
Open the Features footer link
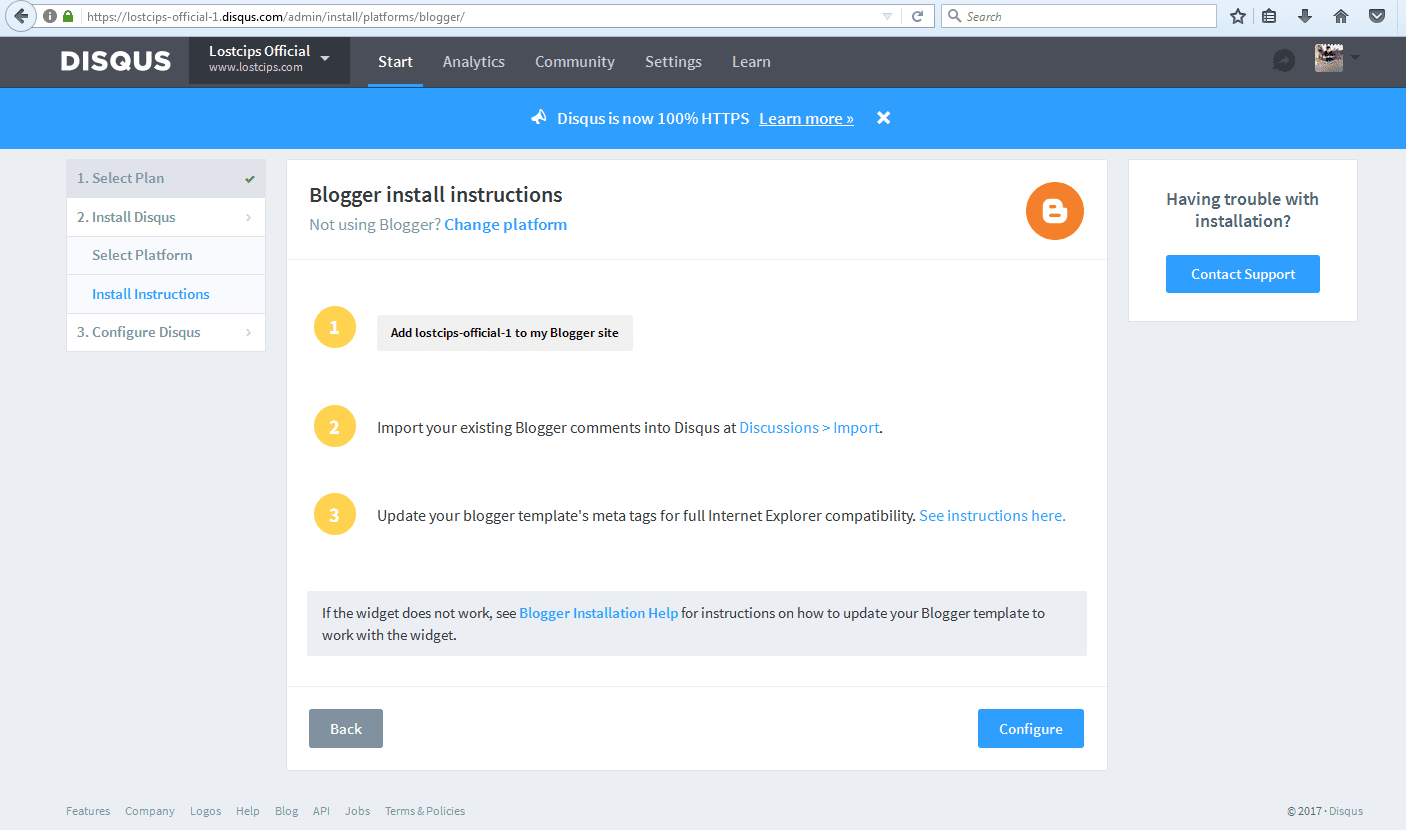88,811
